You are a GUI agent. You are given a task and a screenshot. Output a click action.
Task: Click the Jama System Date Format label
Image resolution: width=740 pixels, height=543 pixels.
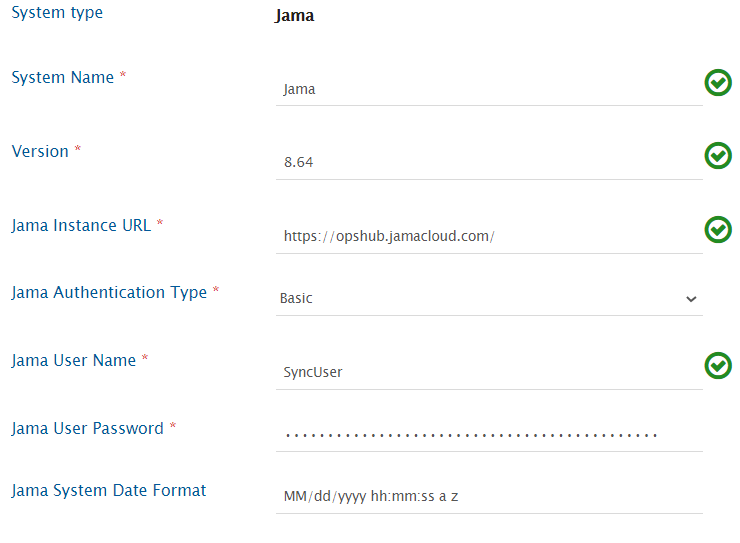pos(109,490)
